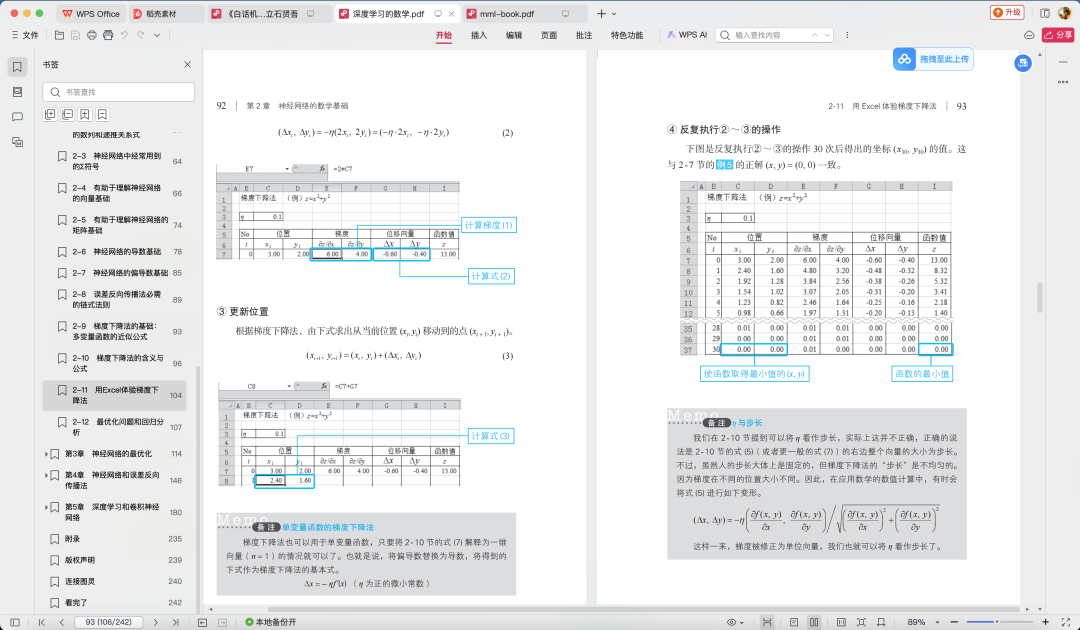Open a new tab with plus button
The height and width of the screenshot is (630, 1080).
click(x=601, y=14)
